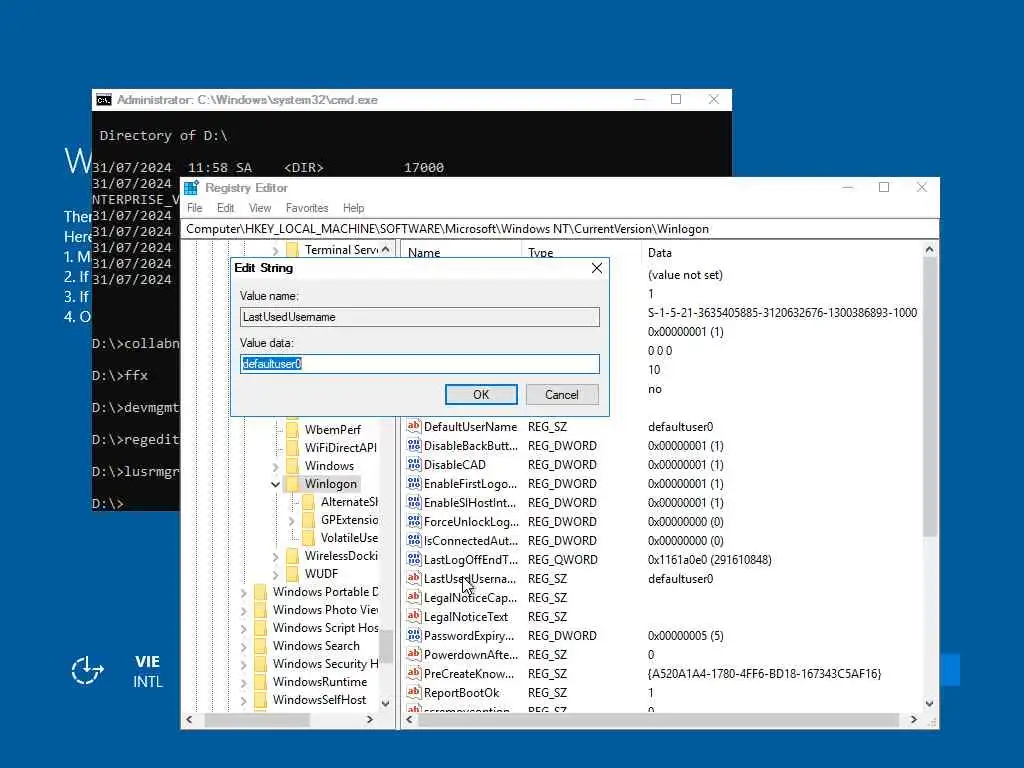Click the EnableSIHostInt DWORD icon
Screen dimensions: 1024x768
click(413, 502)
